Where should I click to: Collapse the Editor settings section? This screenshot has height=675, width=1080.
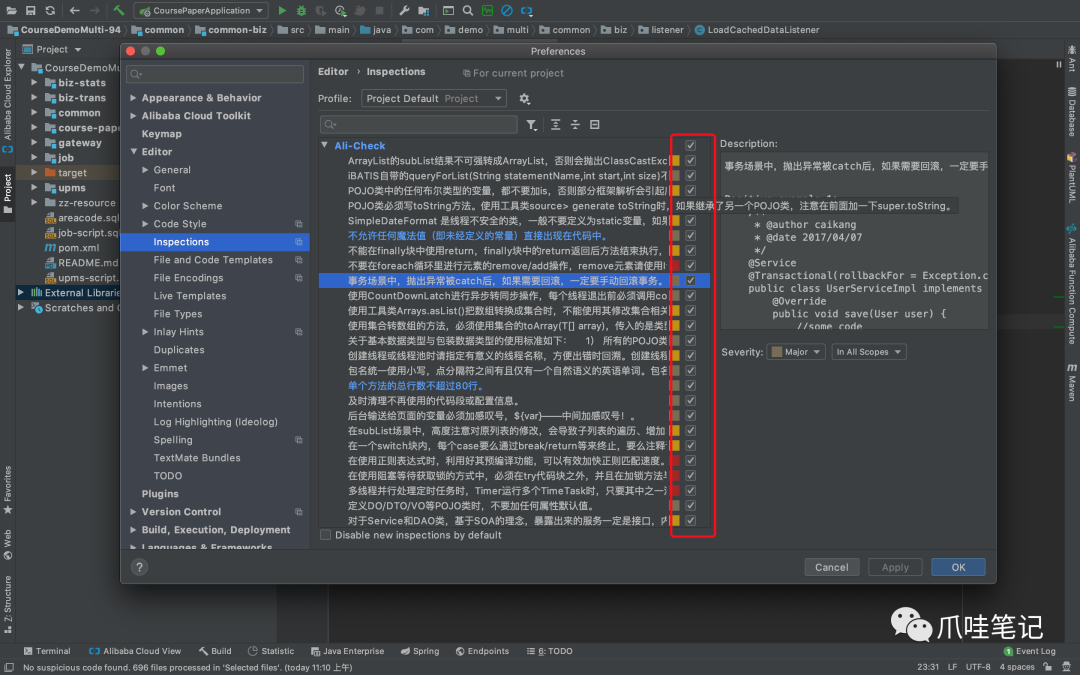click(133, 152)
